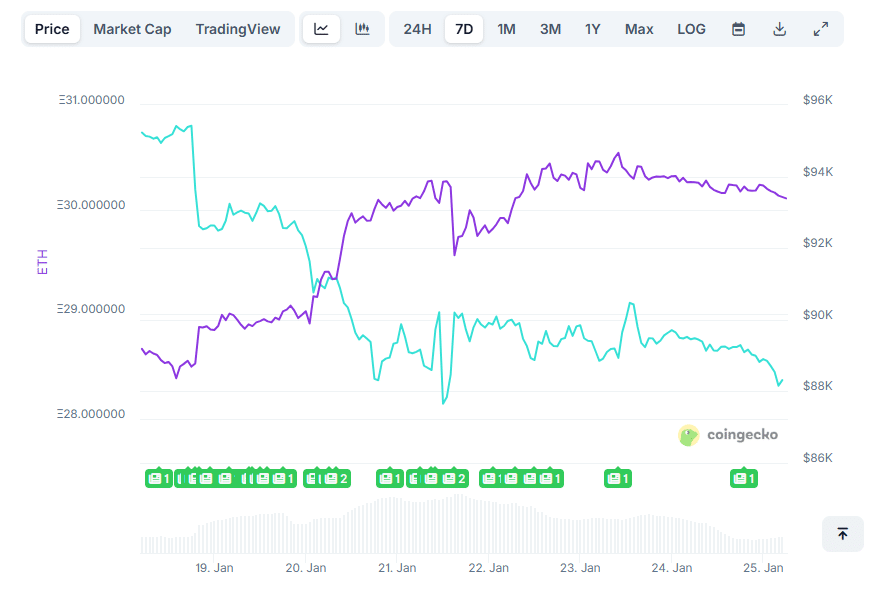Viewport: 873px width, 592px height.
Task: Click the last news marker before 25 Jan
Action: click(744, 479)
